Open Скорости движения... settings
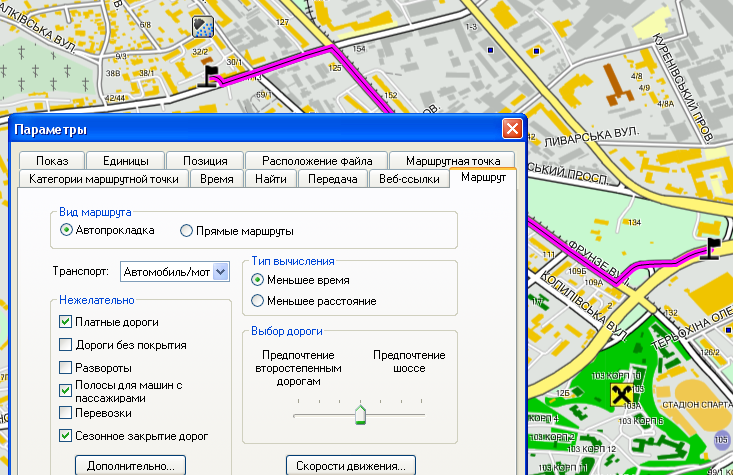The width and height of the screenshot is (733, 475). [x=350, y=465]
